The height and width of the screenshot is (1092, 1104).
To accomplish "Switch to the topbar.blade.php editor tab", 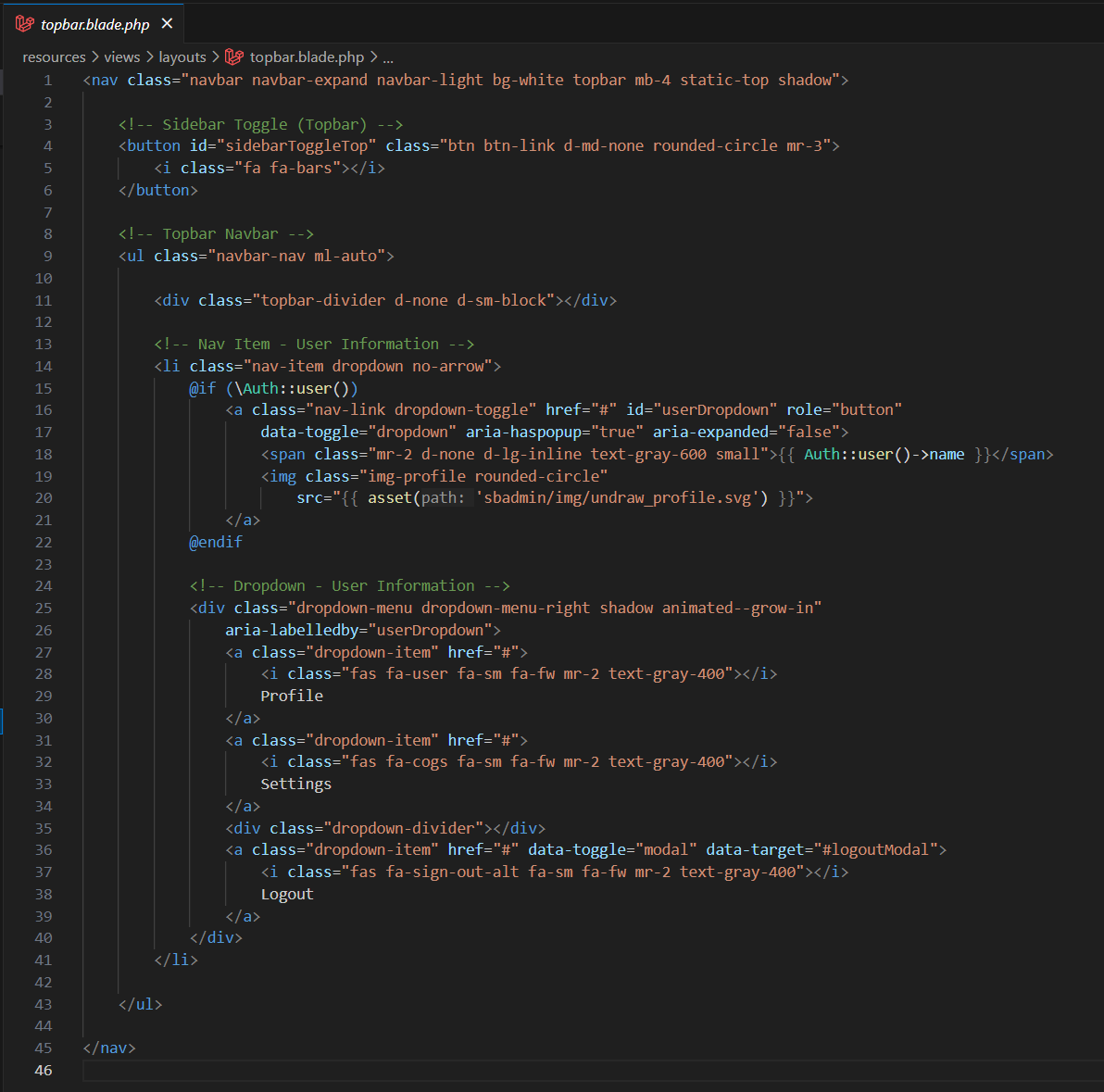I will coord(94,25).
